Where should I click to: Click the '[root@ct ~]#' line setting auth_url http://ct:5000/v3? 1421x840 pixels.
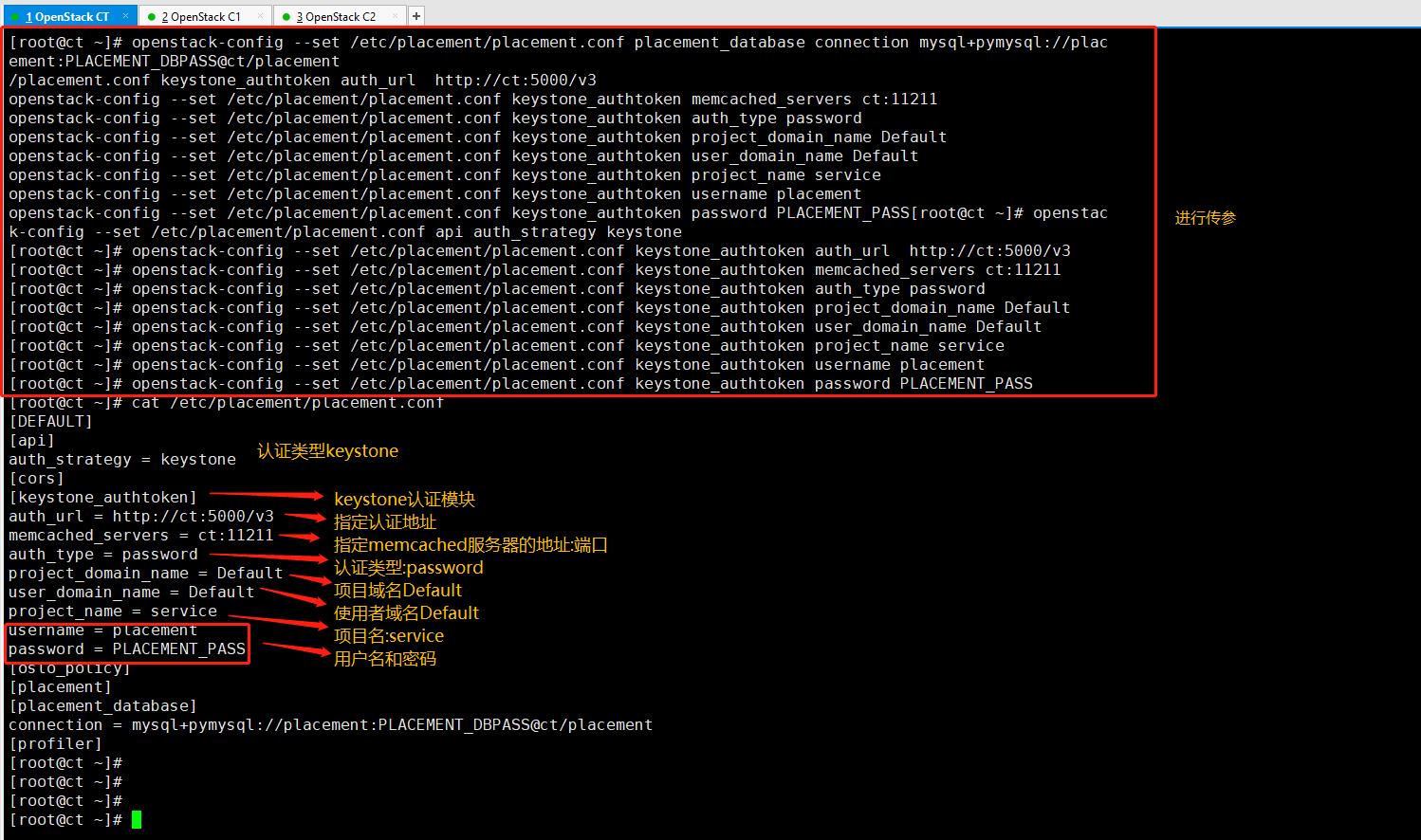pyautogui.click(x=540, y=251)
